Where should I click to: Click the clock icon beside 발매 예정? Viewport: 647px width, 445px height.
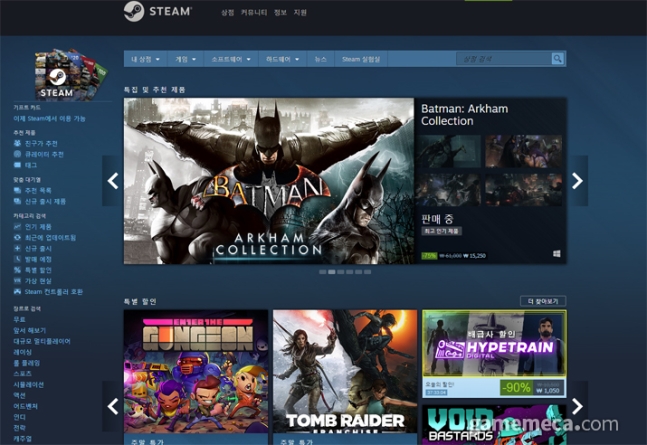pyautogui.click(x=17, y=259)
